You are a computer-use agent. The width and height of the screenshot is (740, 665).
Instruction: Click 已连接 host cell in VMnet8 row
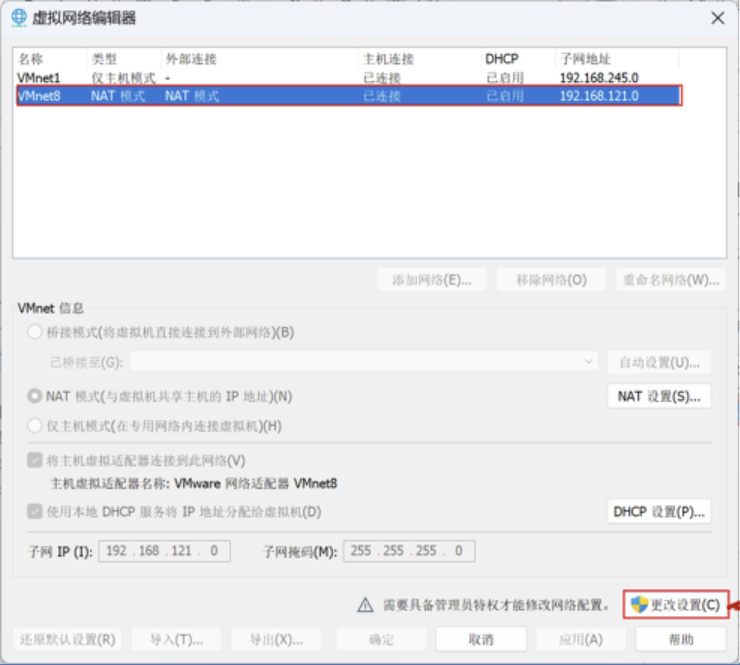tap(382, 96)
